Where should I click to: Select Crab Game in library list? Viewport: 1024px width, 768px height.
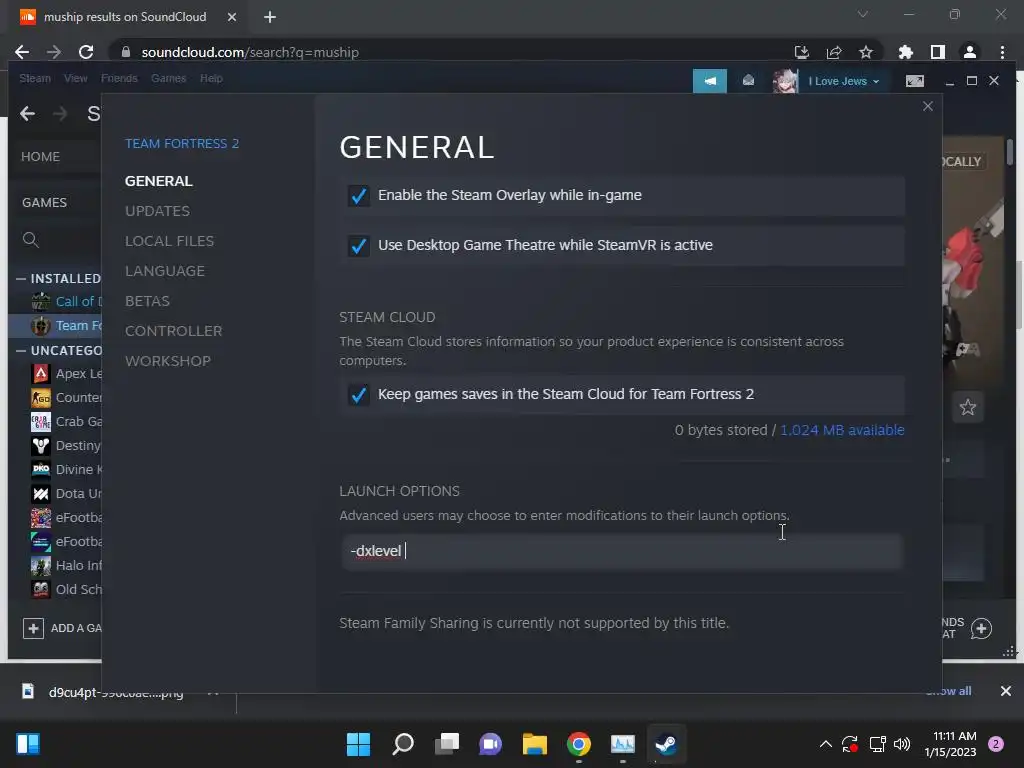(x=67, y=421)
